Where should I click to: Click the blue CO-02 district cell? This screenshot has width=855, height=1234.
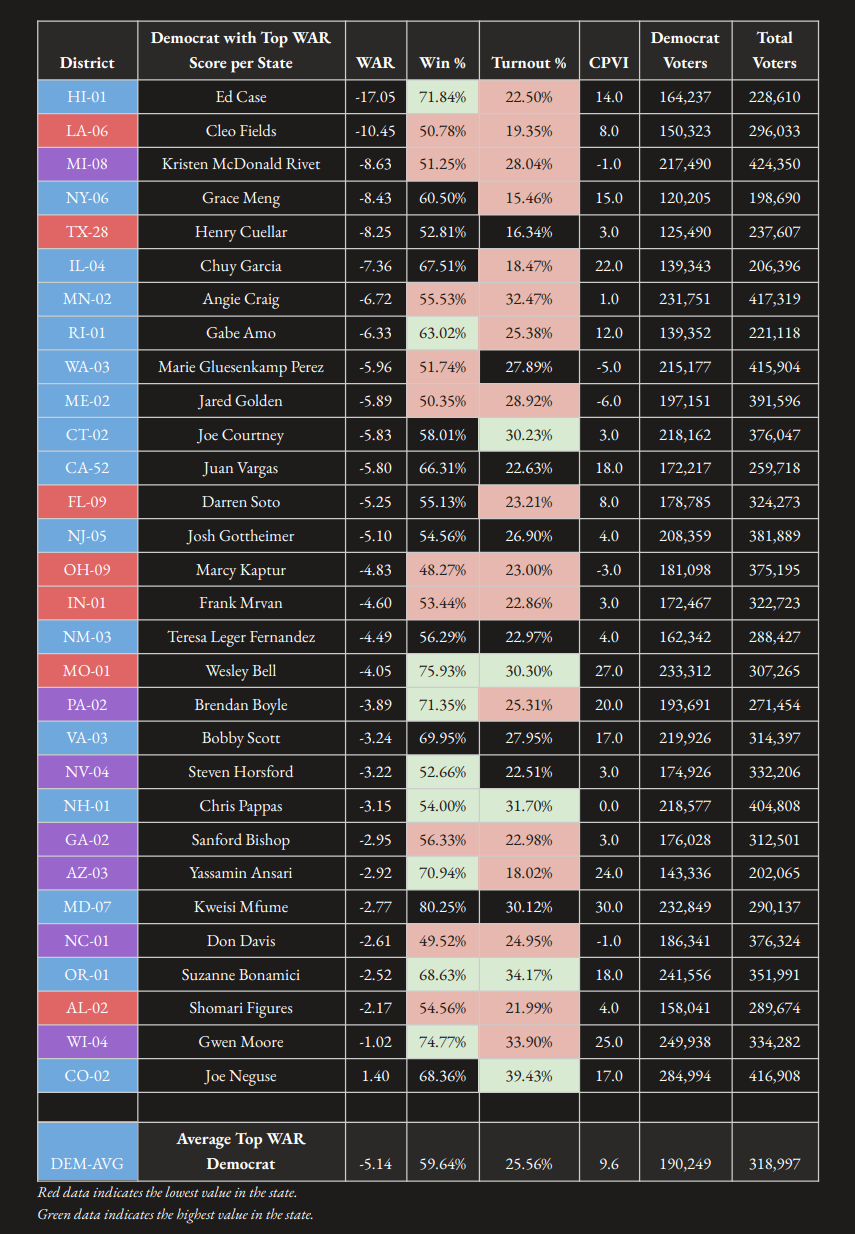pyautogui.click(x=87, y=1076)
